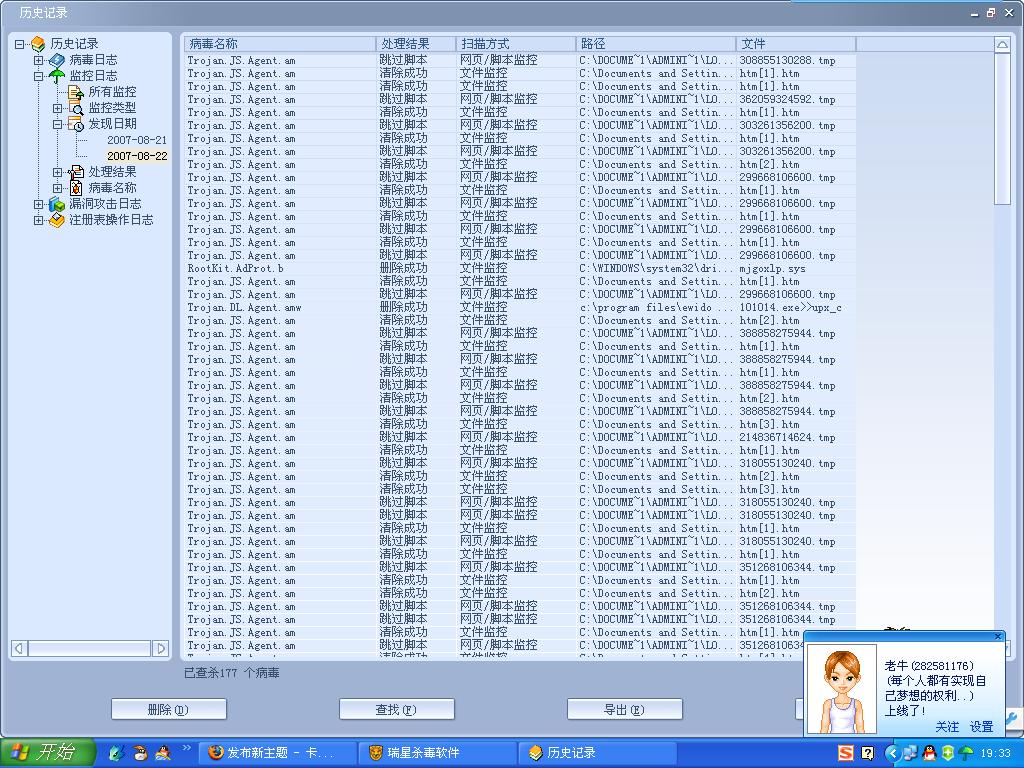Sort by 文件 column header
1024x768 pixels.
[795, 44]
